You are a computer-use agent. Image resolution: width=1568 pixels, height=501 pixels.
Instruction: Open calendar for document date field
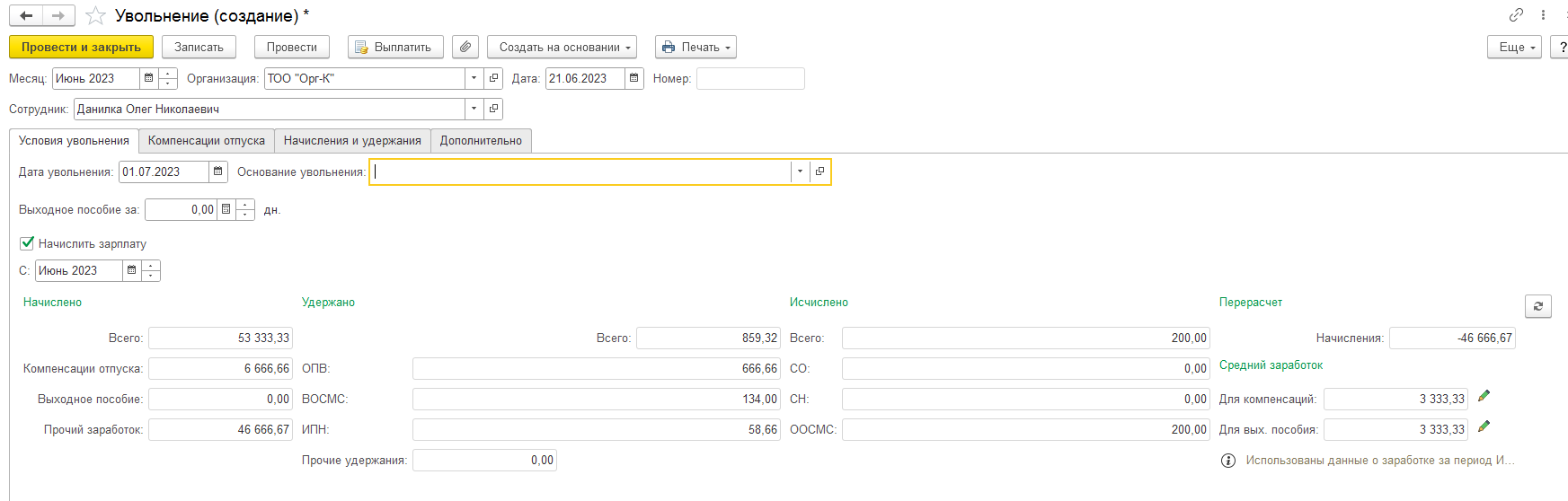point(633,78)
